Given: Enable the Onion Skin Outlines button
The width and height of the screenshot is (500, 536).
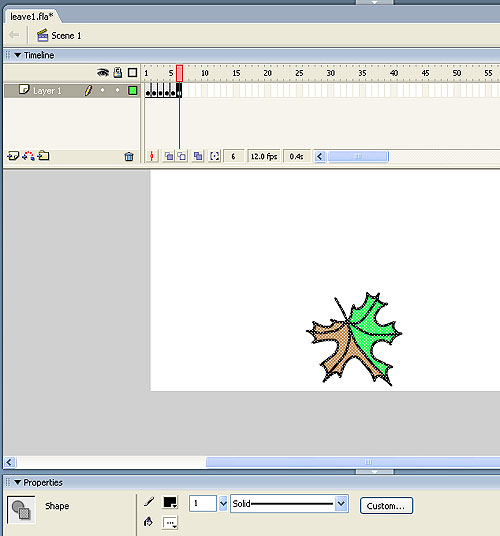Looking at the screenshot, I should (x=181, y=156).
